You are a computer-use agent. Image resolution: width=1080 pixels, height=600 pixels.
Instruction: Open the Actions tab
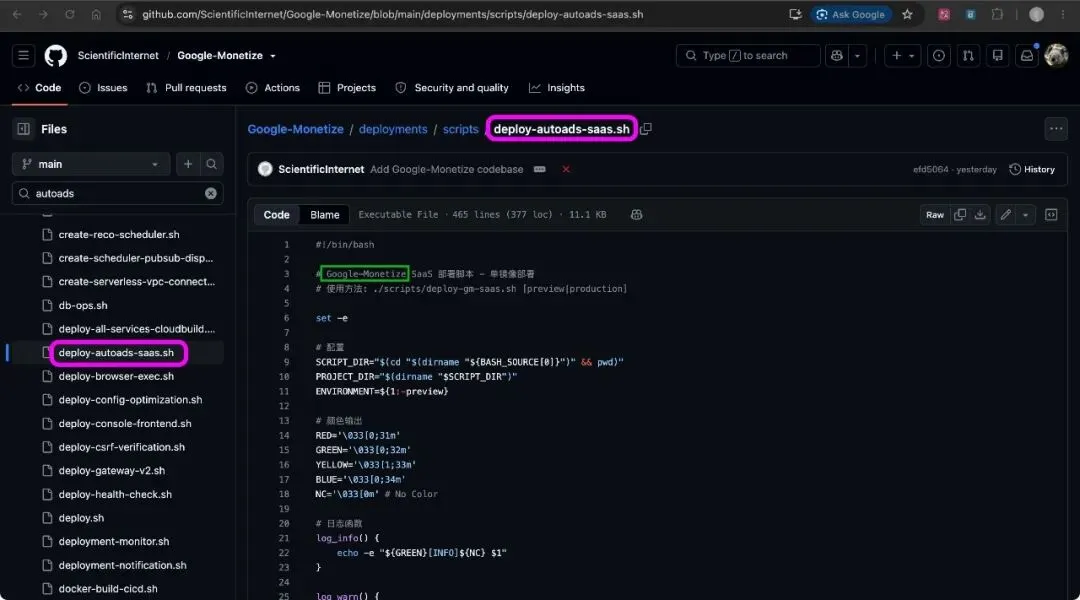273,87
